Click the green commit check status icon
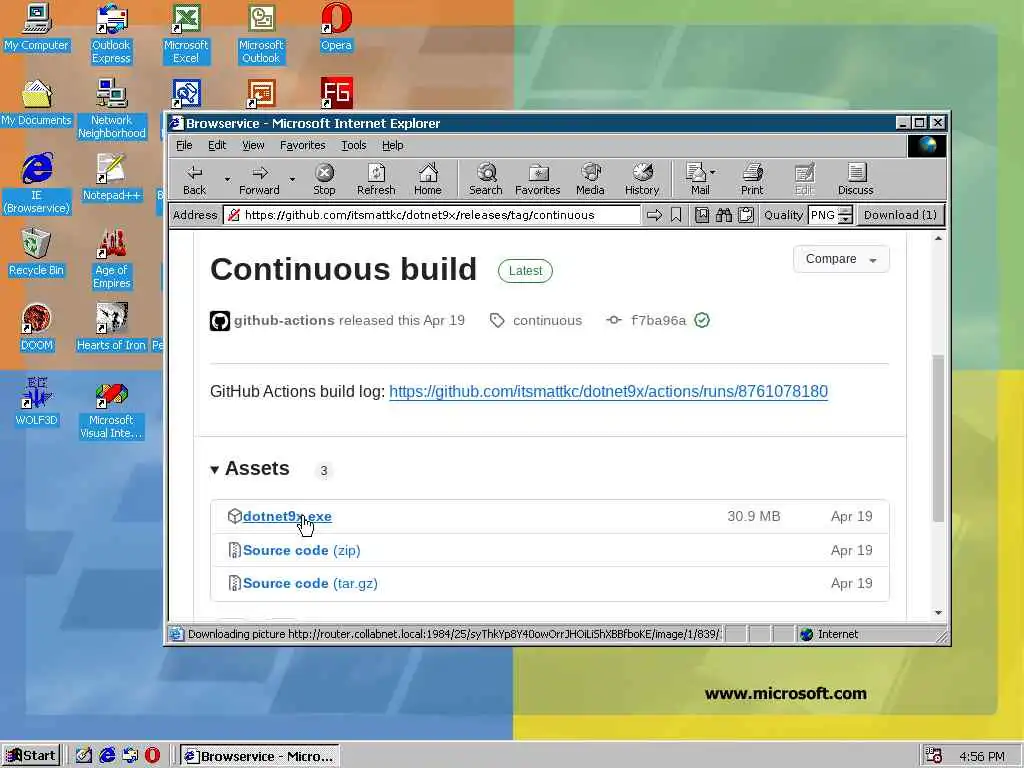Screen dimensions: 1024x768 point(702,321)
